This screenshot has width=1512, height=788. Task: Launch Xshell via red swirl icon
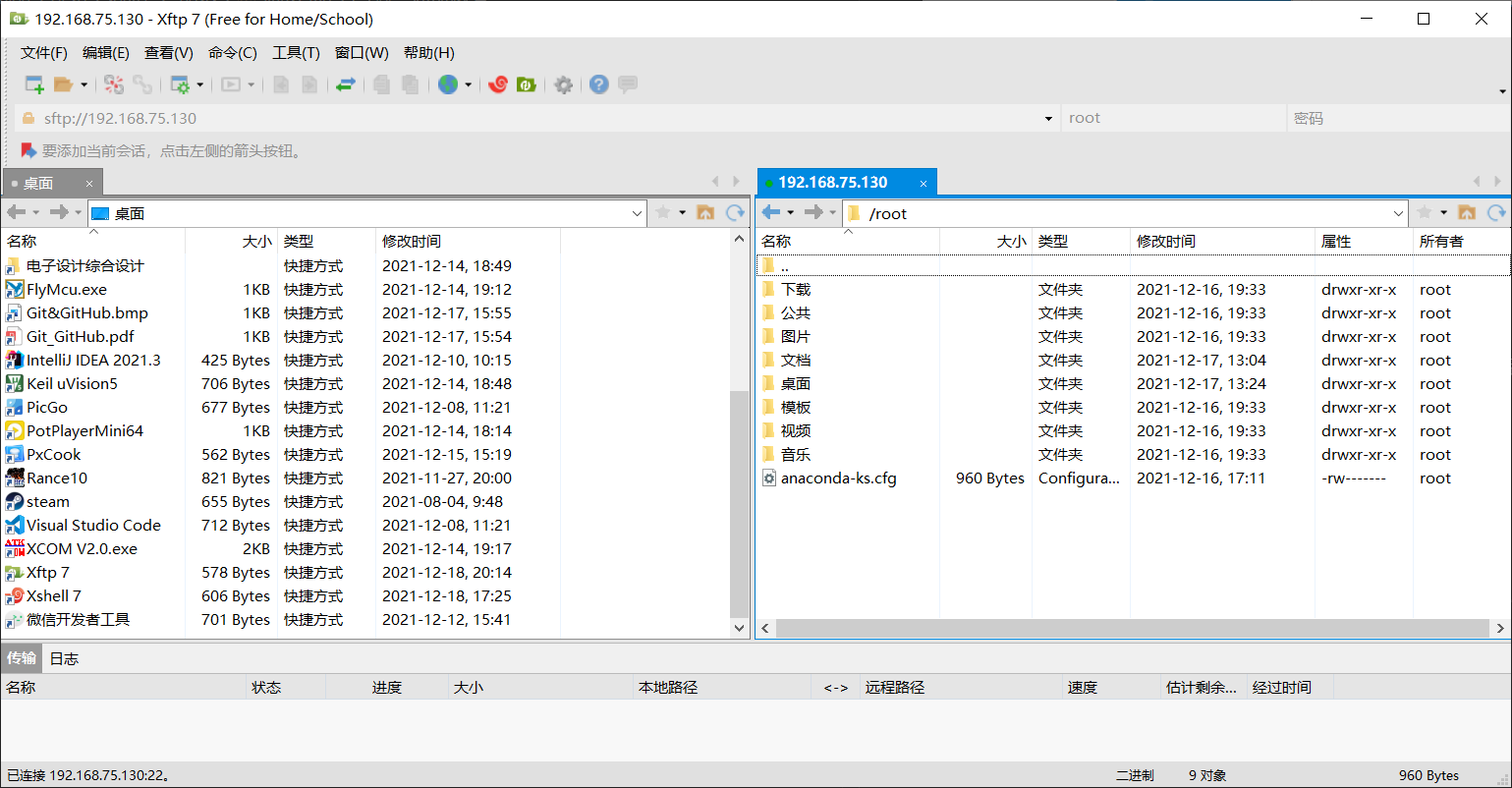[498, 84]
